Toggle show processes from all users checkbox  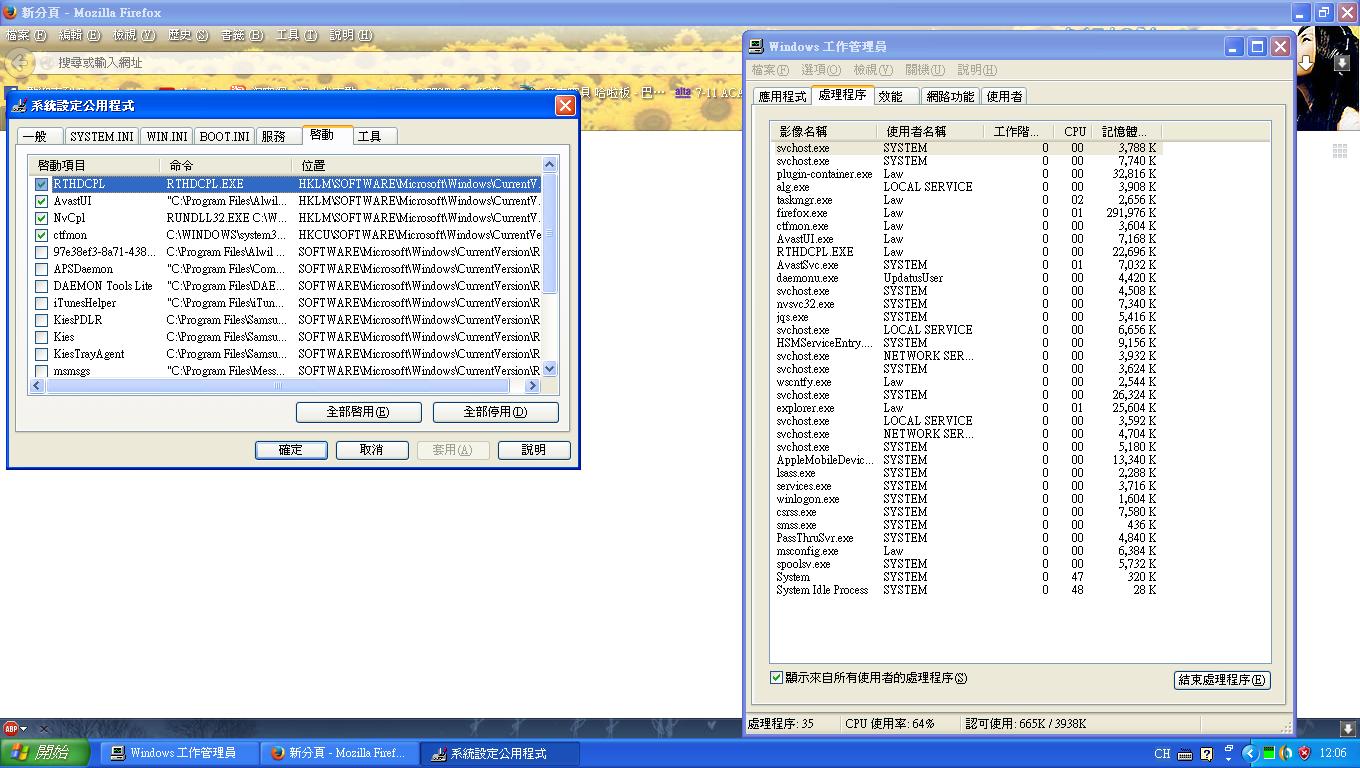coord(776,677)
